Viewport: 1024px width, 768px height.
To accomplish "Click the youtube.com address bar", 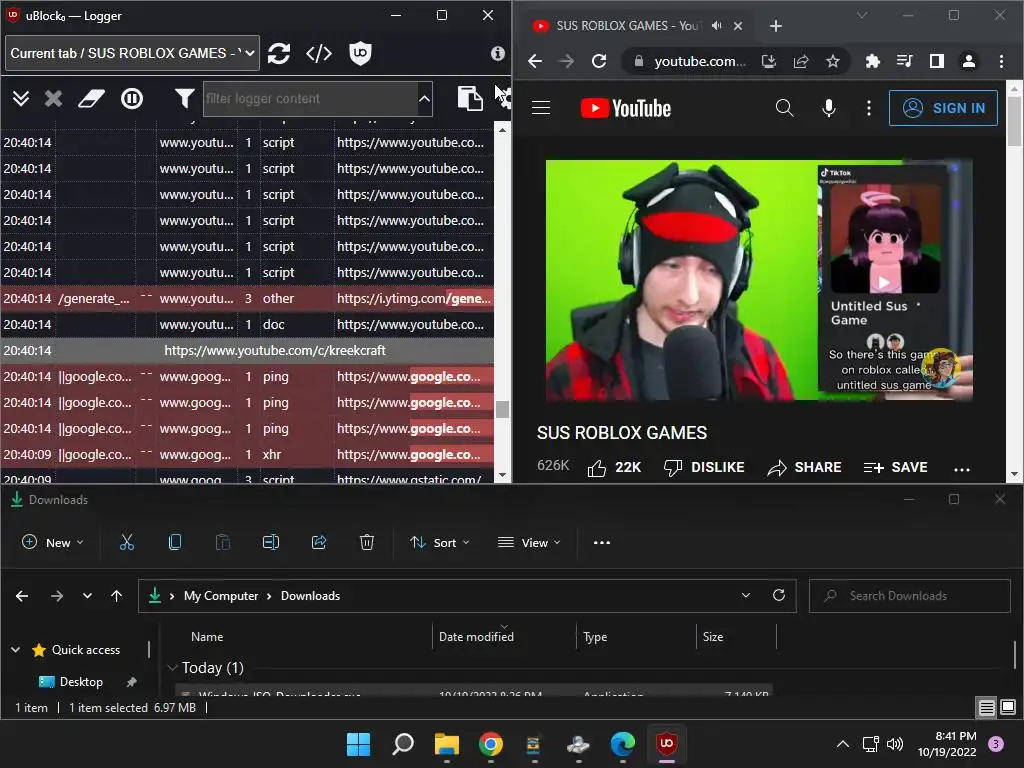I will (699, 61).
